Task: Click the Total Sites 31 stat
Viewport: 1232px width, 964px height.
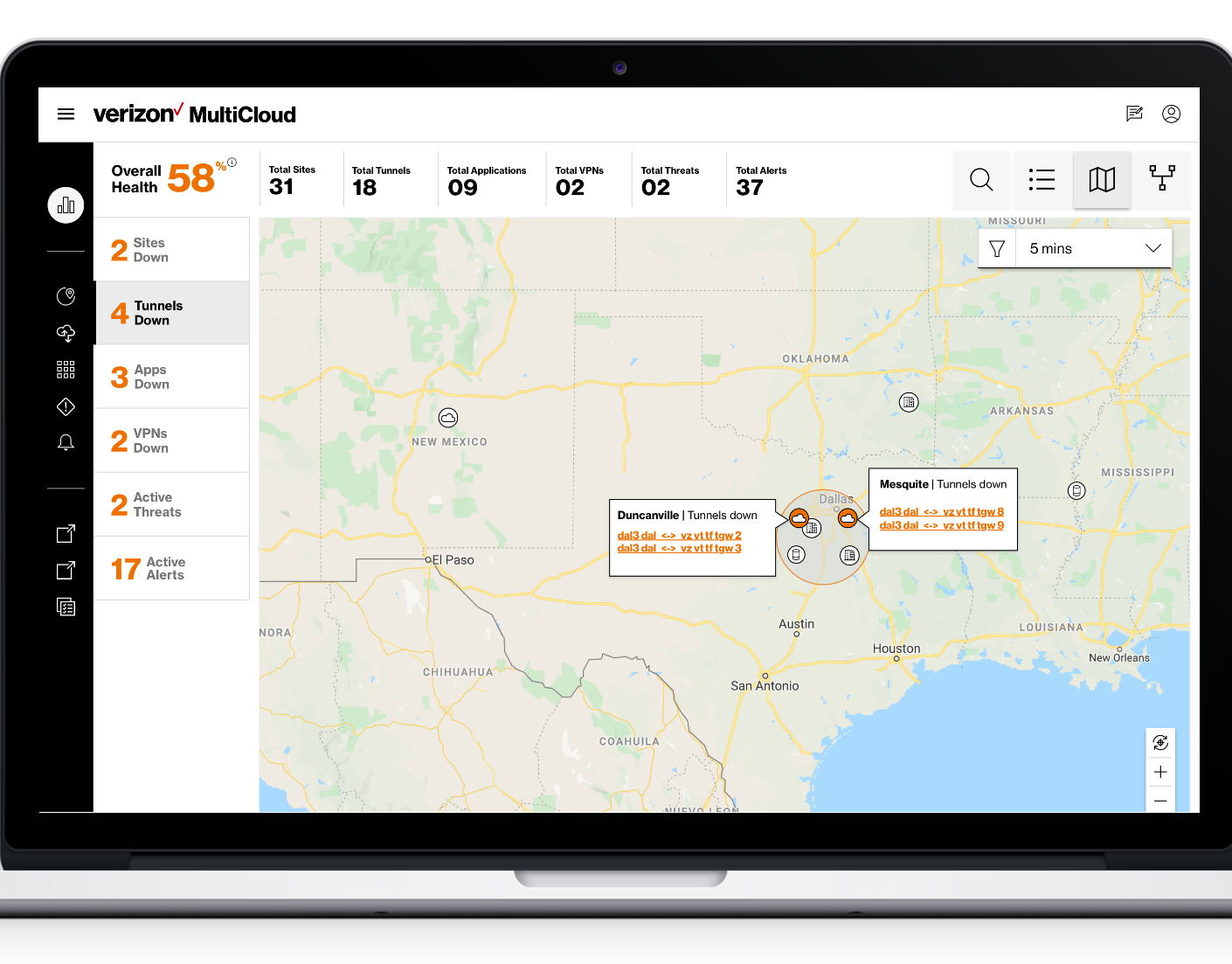Action: pyautogui.click(x=292, y=180)
